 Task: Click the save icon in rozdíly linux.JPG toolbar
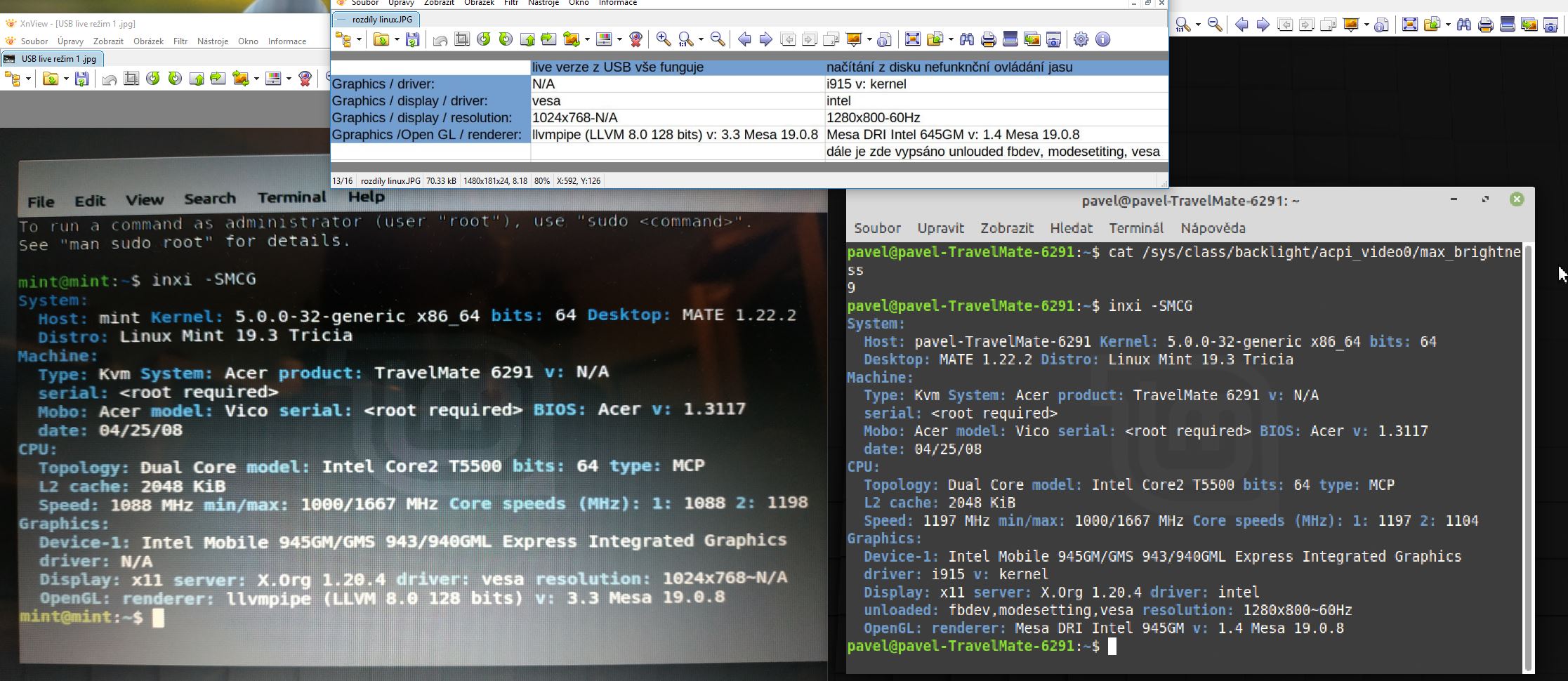pyautogui.click(x=413, y=39)
